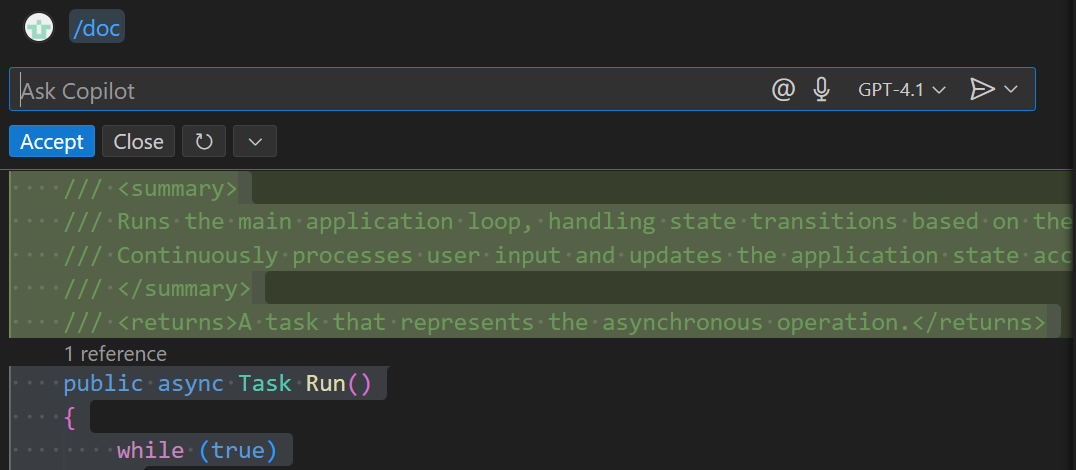This screenshot has height=470, width=1076.
Task: Click the @ mention context icon
Action: click(783, 90)
